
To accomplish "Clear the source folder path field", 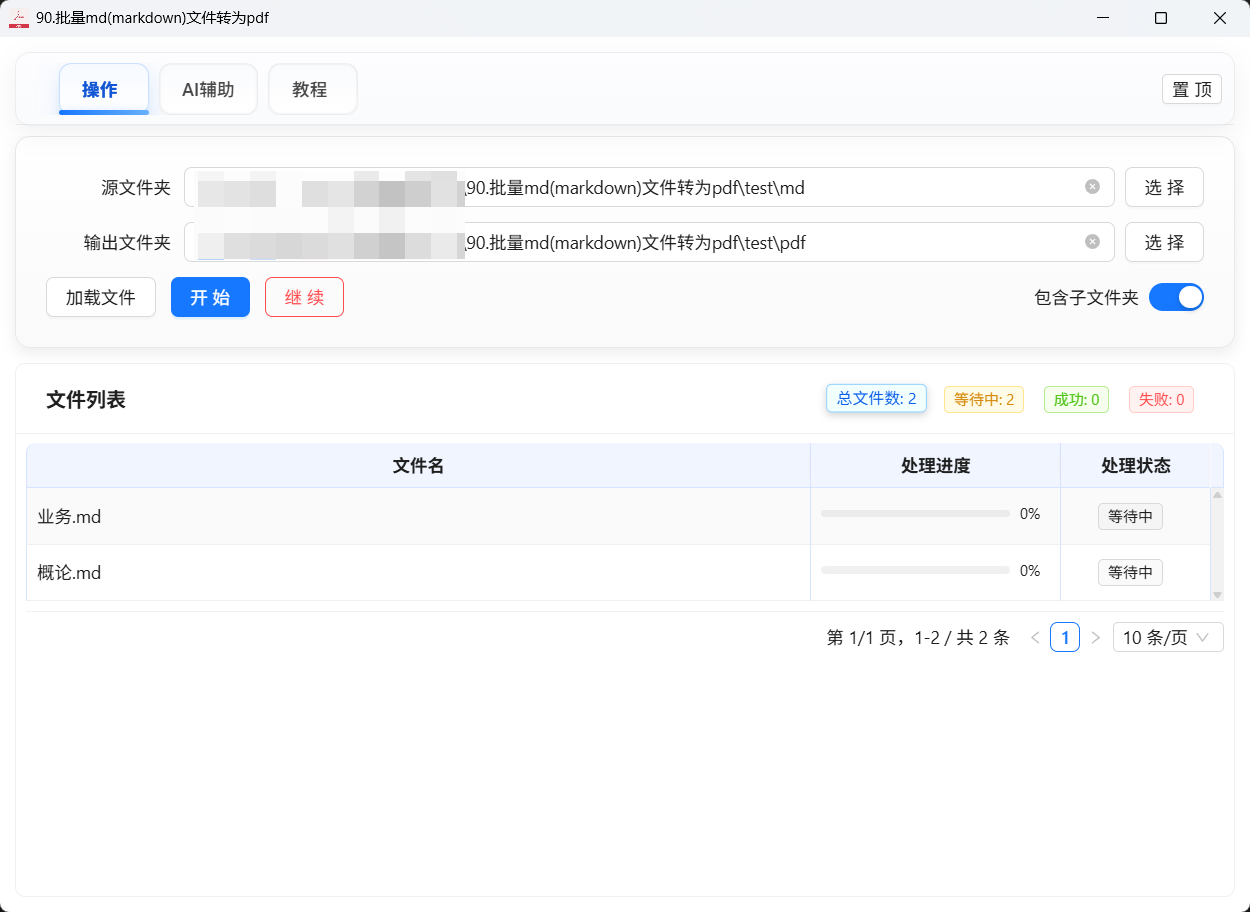I will 1091,186.
